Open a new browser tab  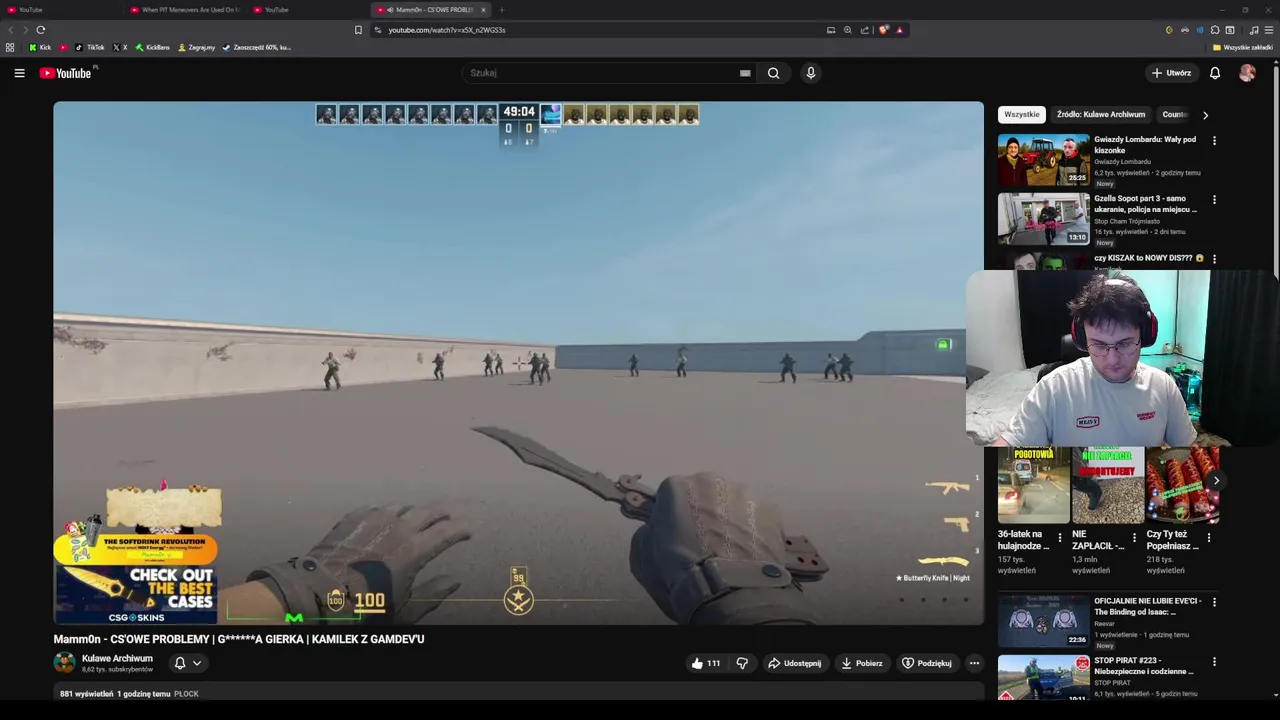tap(502, 10)
